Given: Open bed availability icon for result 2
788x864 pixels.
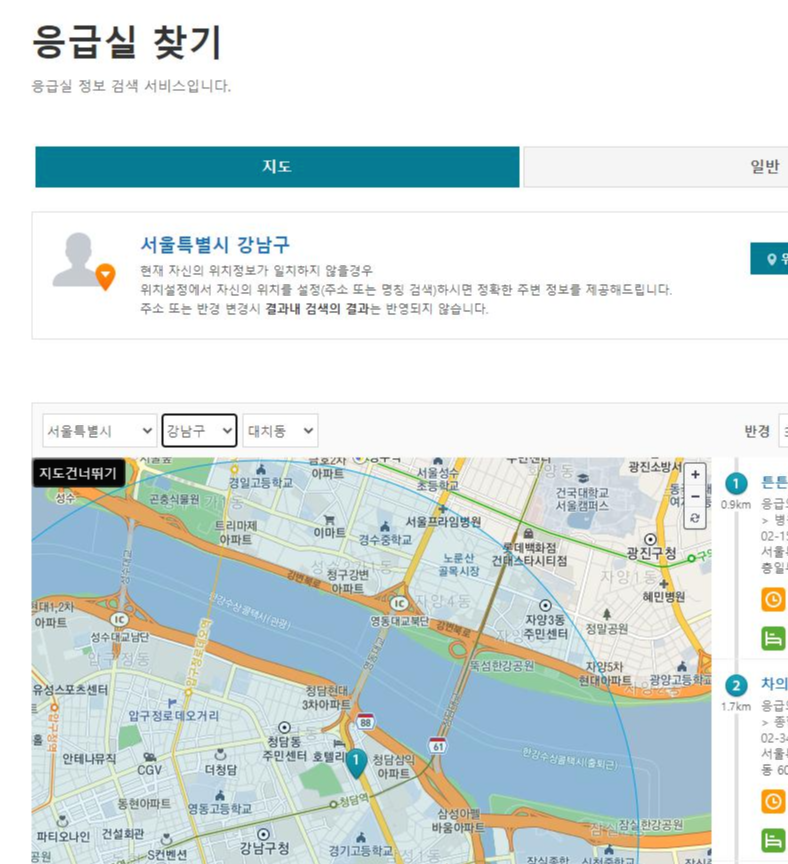Looking at the screenshot, I should (773, 840).
